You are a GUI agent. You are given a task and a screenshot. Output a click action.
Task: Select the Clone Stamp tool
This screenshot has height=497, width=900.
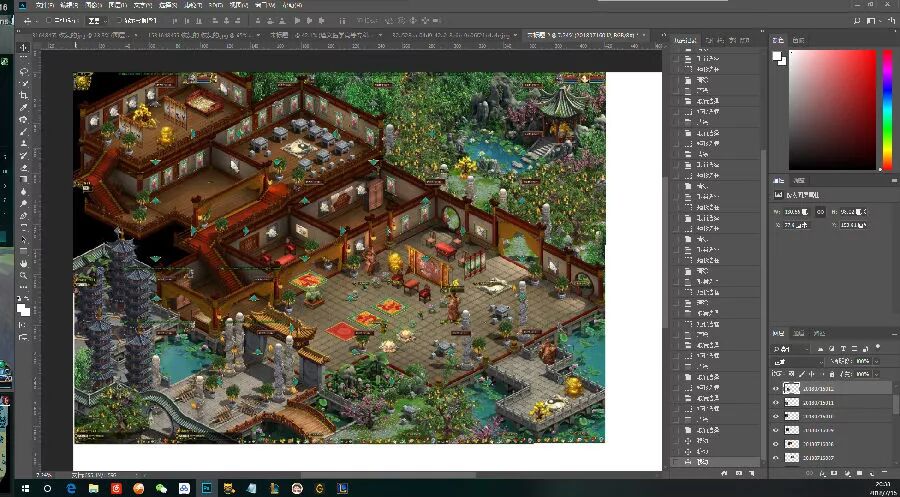click(x=23, y=143)
